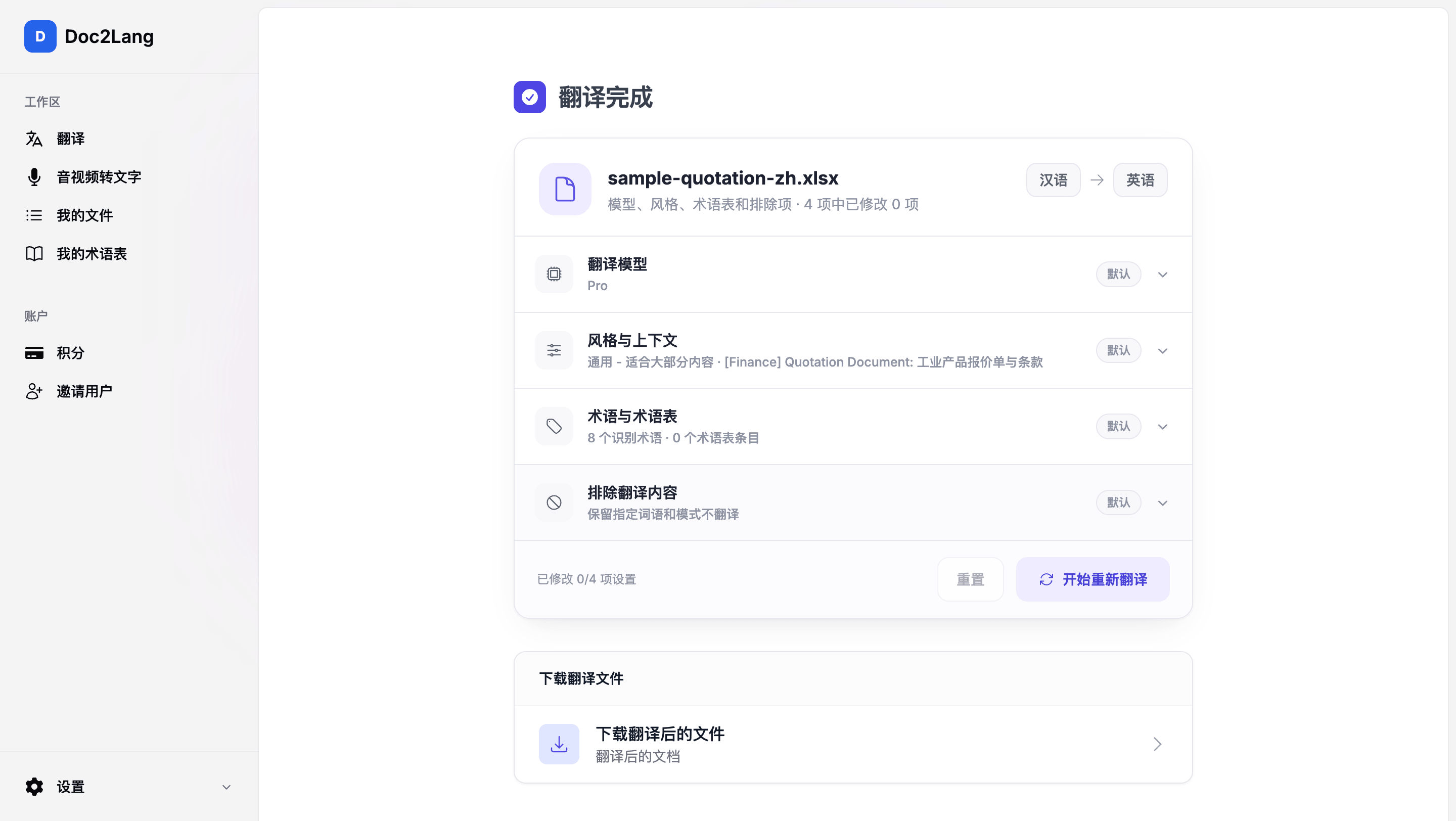Click the 已修改 0/4 项设置 status text
This screenshot has height=821, width=1456.
pyautogui.click(x=586, y=579)
